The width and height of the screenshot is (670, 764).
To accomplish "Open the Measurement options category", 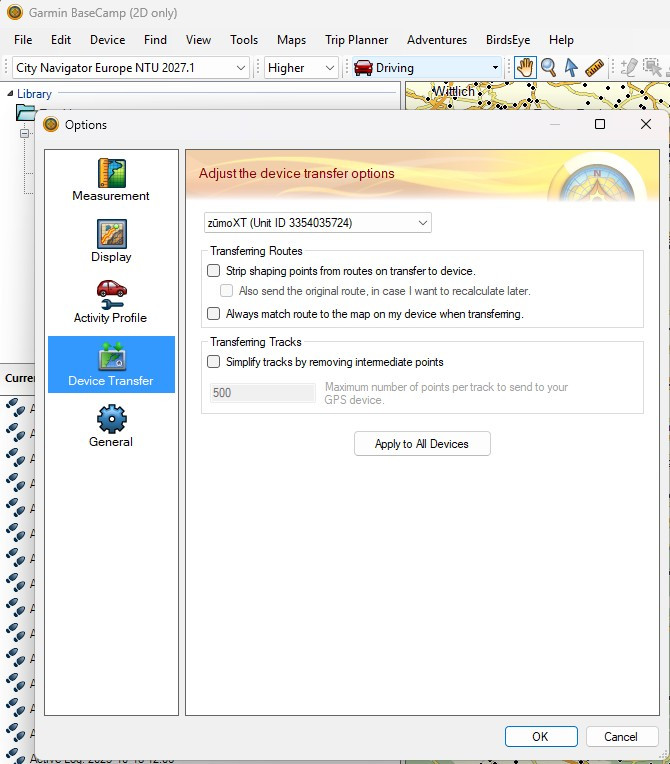I will (111, 180).
